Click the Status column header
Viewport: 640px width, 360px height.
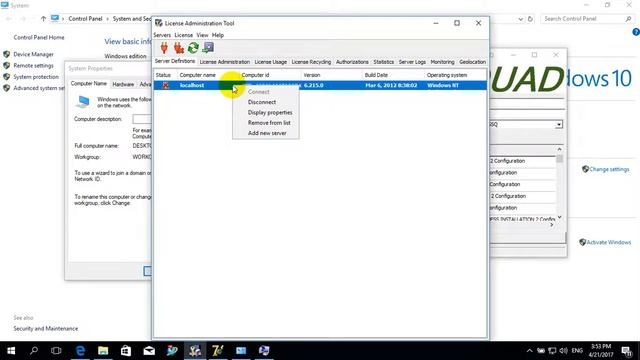coord(165,75)
